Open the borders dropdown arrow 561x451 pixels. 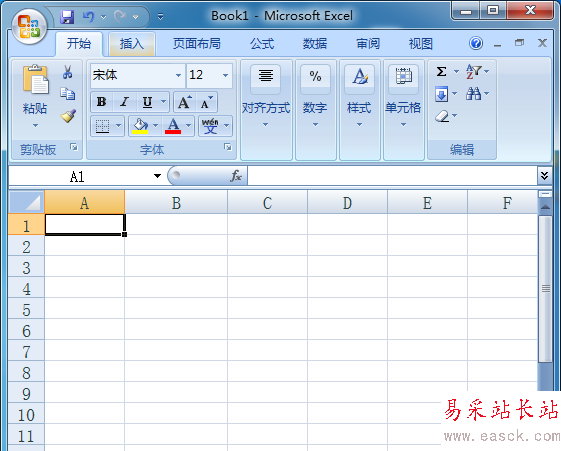tap(118, 126)
